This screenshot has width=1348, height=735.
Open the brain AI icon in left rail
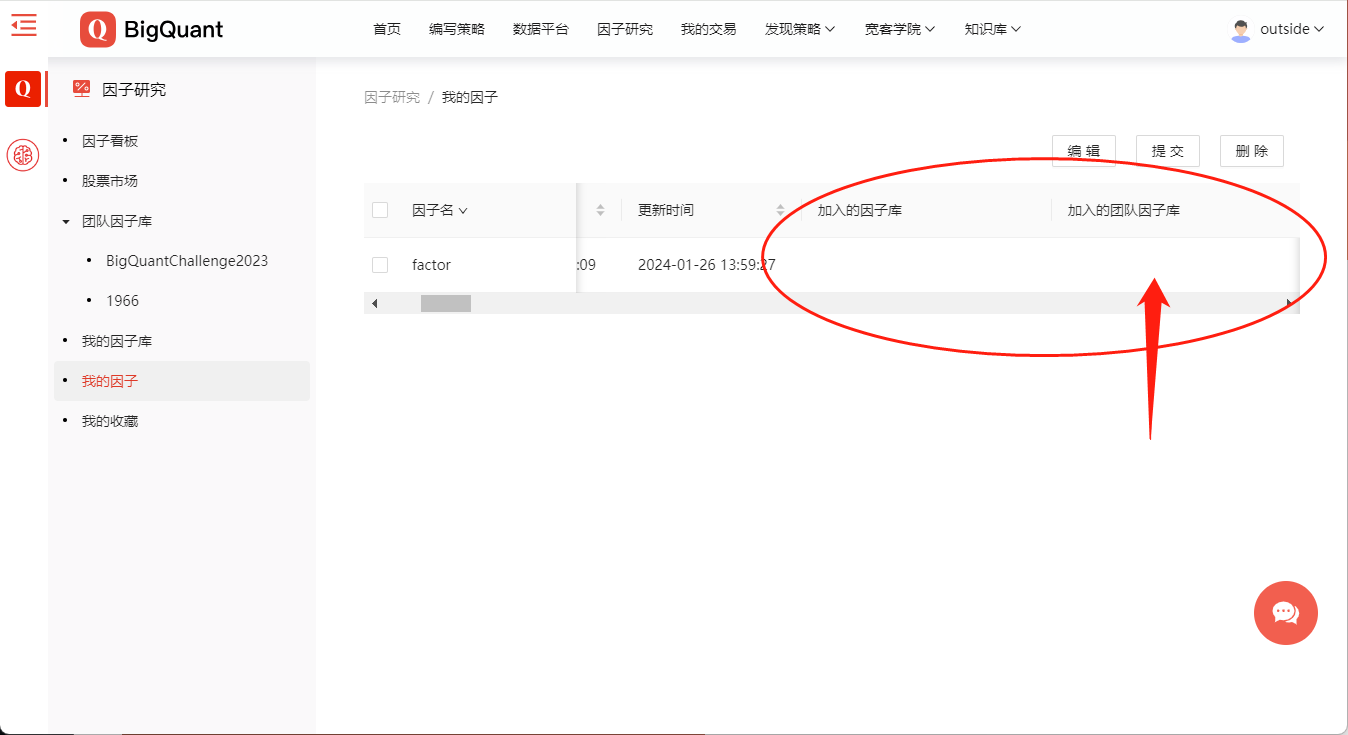click(x=23, y=155)
